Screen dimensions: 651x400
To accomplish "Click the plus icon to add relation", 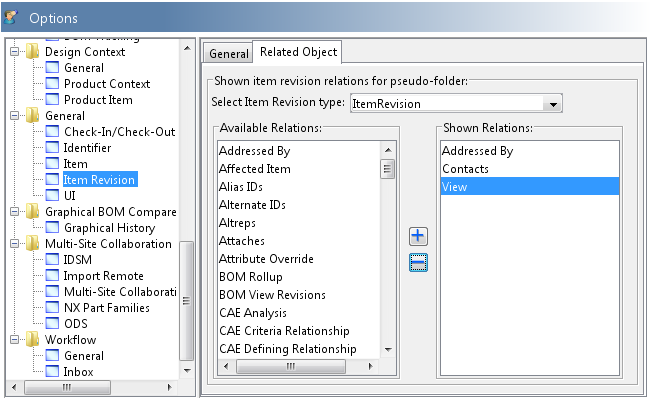I will (419, 237).
